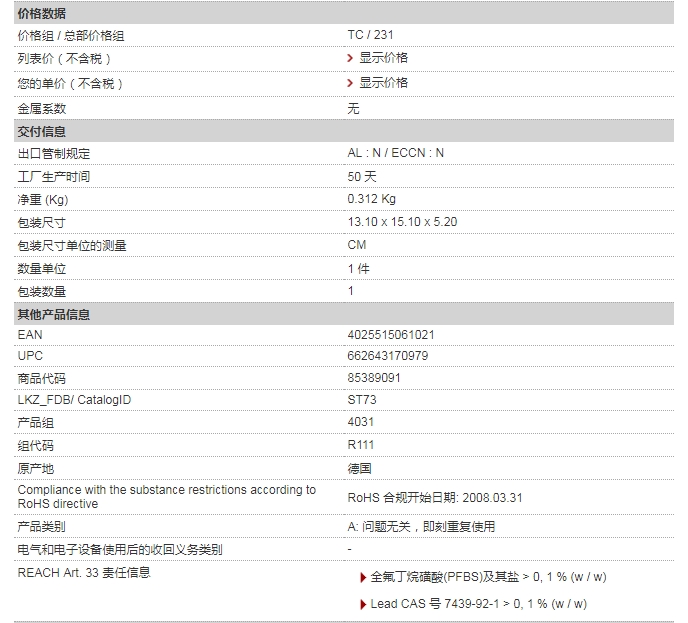The image size is (688, 623).
Task: Show price for 列表价(不含税)
Action: (383, 58)
